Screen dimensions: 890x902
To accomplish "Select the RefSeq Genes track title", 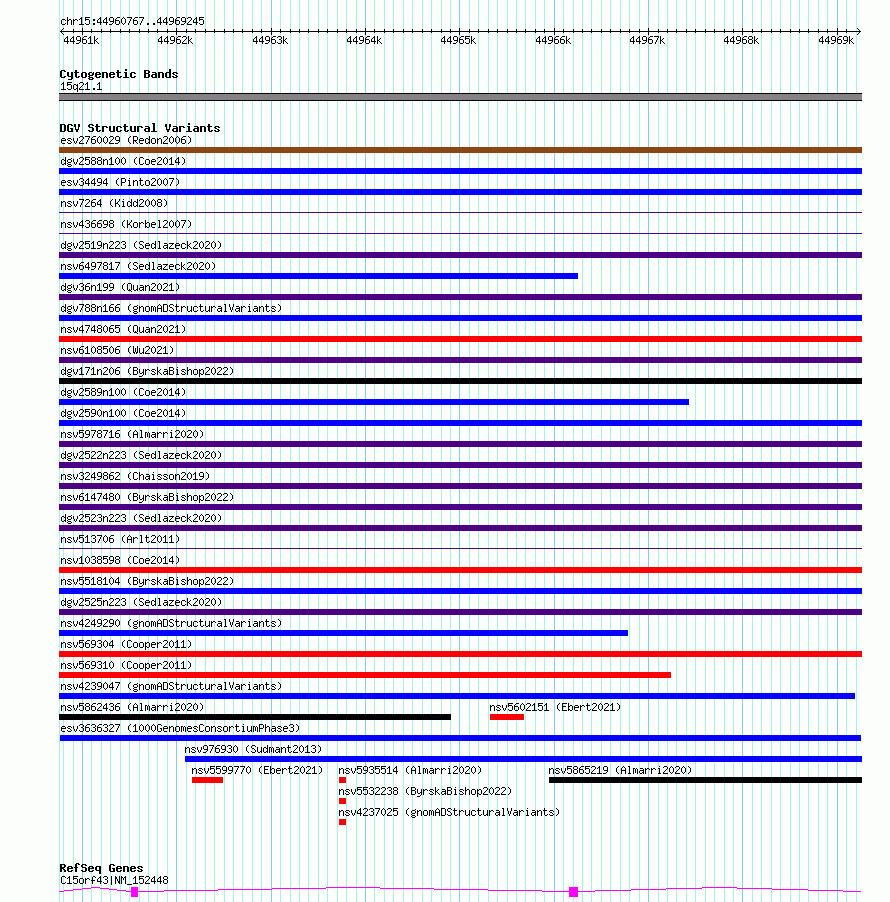I will tap(101, 868).
